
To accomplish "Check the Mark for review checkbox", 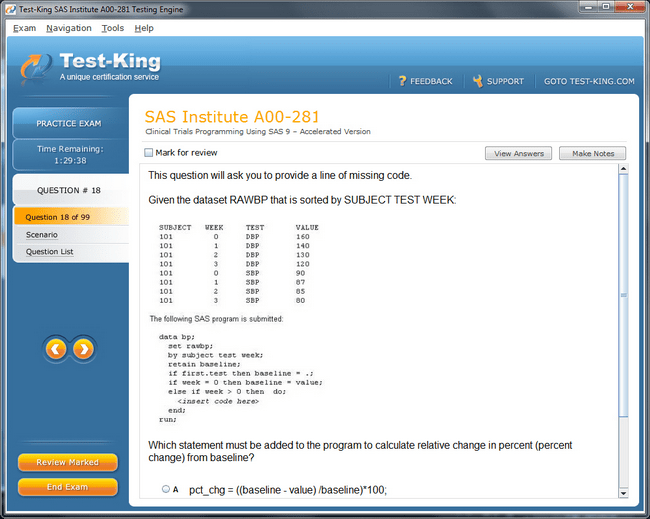I will [x=148, y=153].
